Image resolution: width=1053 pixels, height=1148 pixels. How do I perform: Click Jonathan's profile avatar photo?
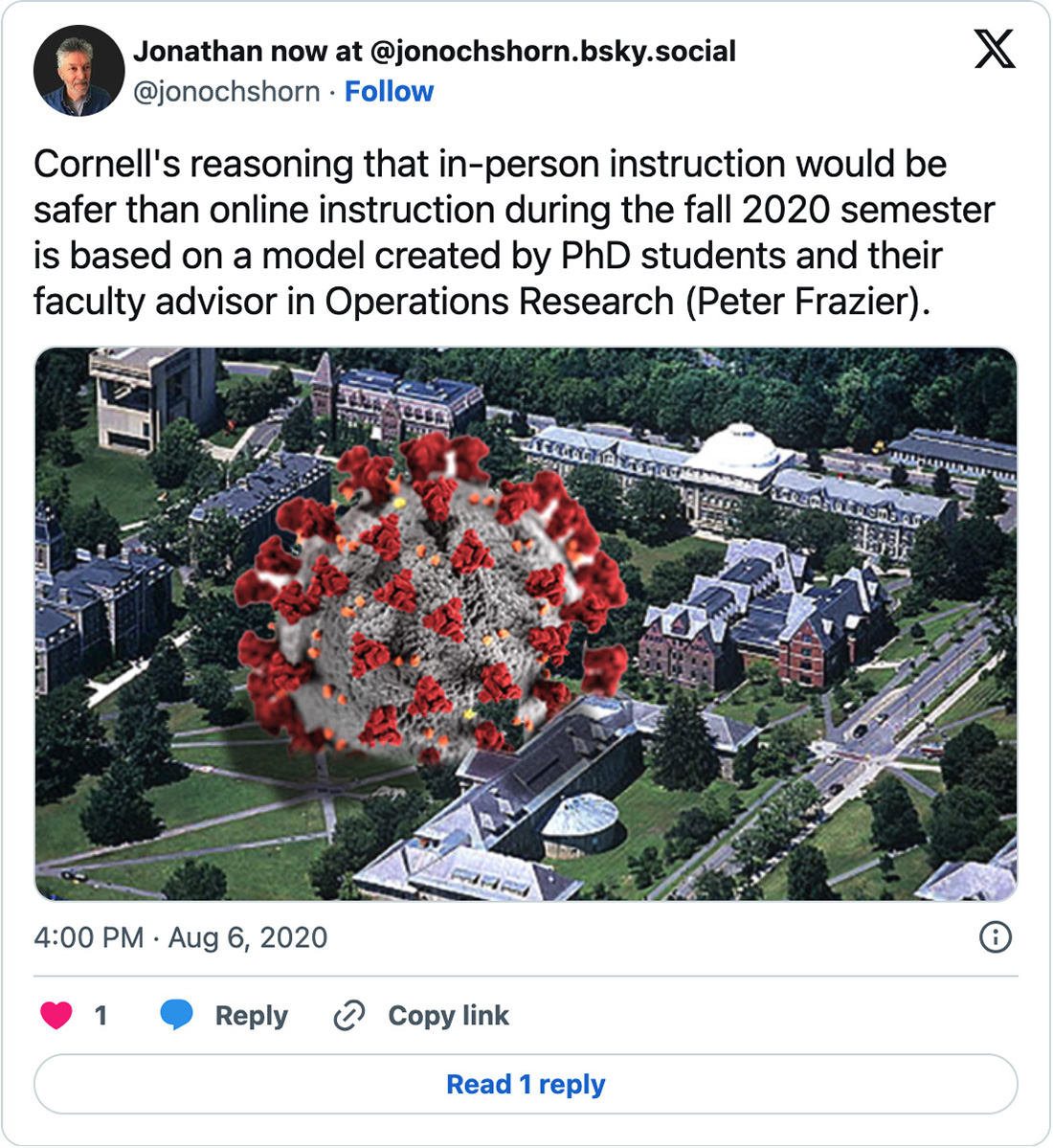pos(78,71)
